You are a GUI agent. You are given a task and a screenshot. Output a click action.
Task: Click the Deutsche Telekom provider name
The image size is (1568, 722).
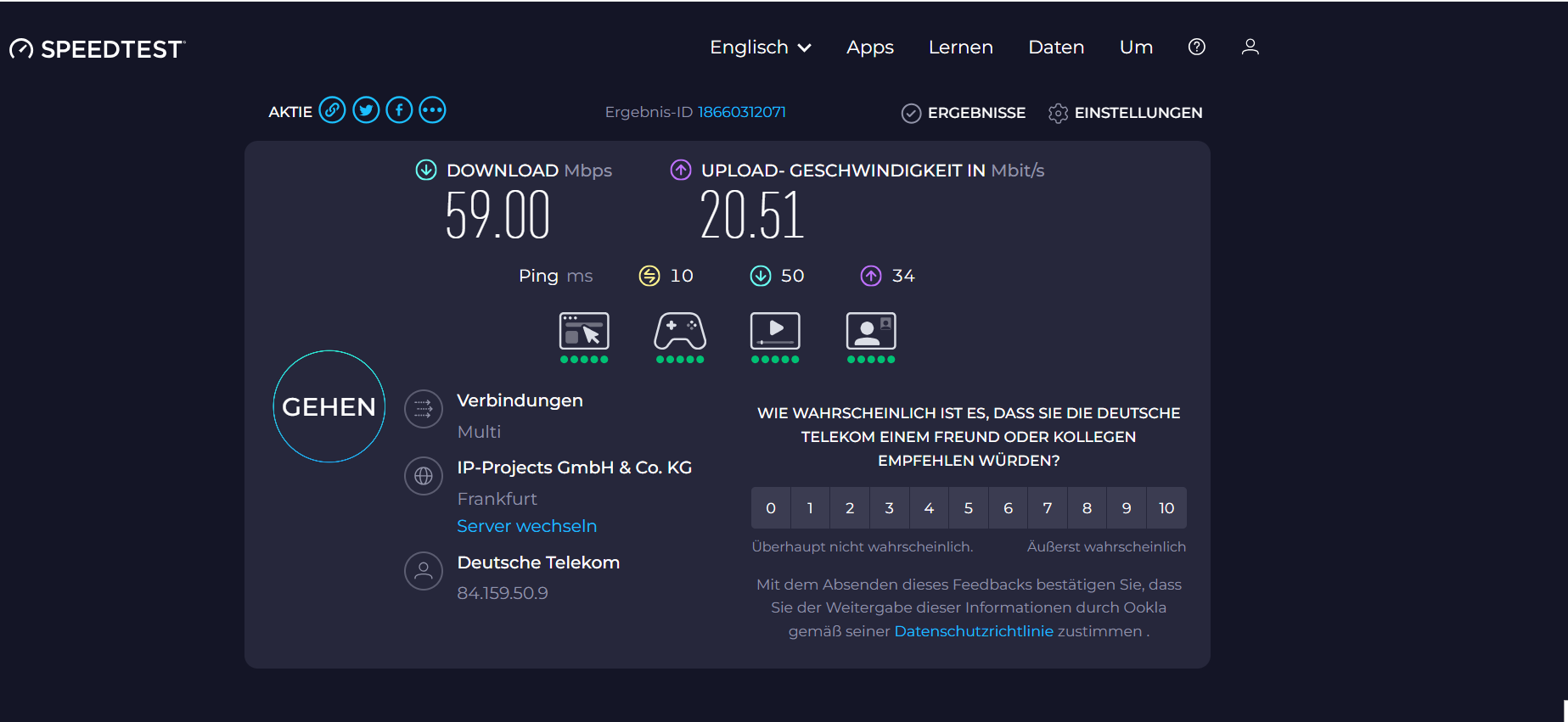coord(538,562)
